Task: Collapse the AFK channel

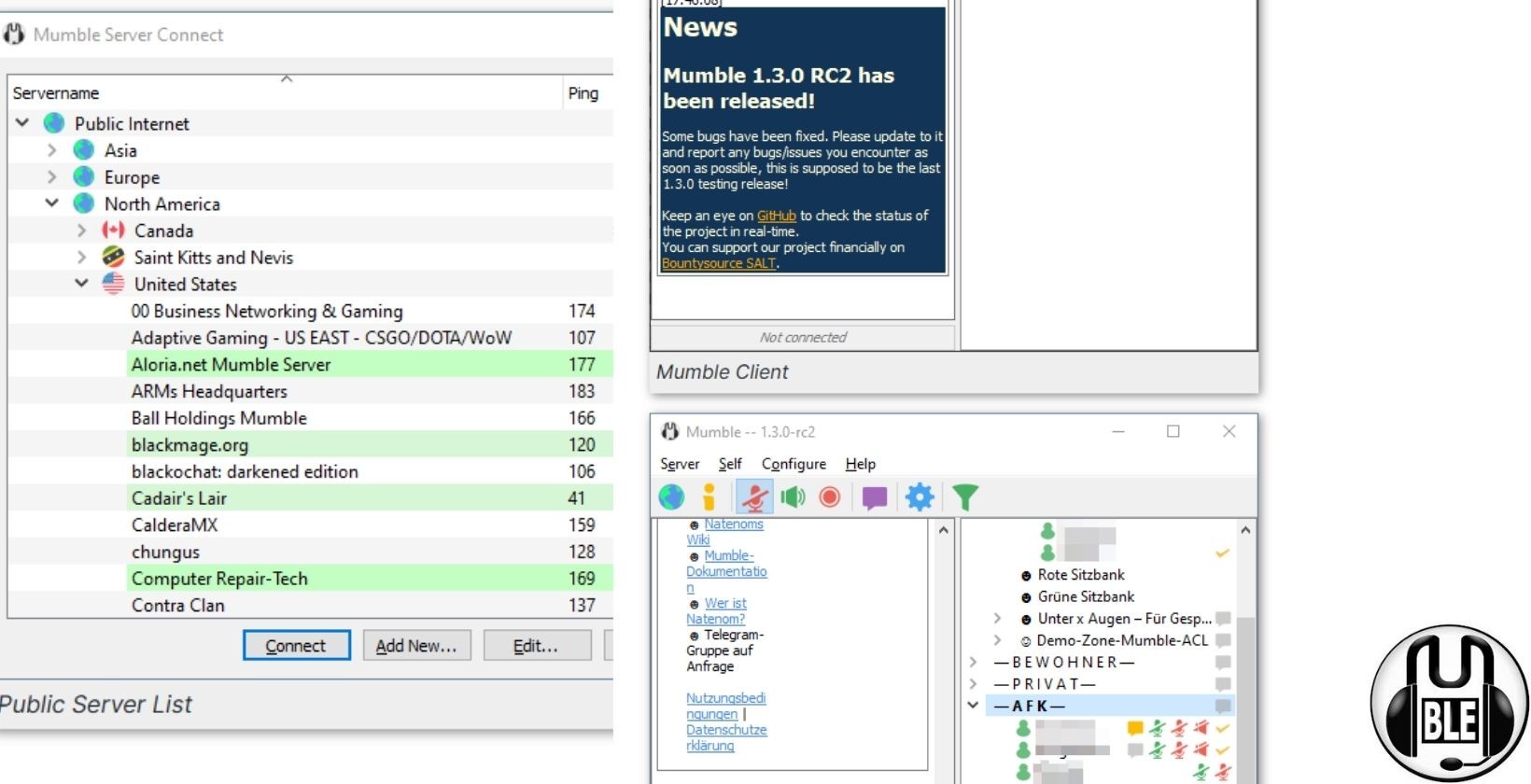Action: pyautogui.click(x=973, y=706)
